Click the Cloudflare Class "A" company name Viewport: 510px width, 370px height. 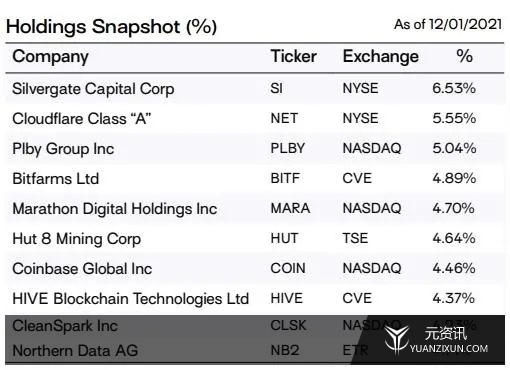(82, 119)
